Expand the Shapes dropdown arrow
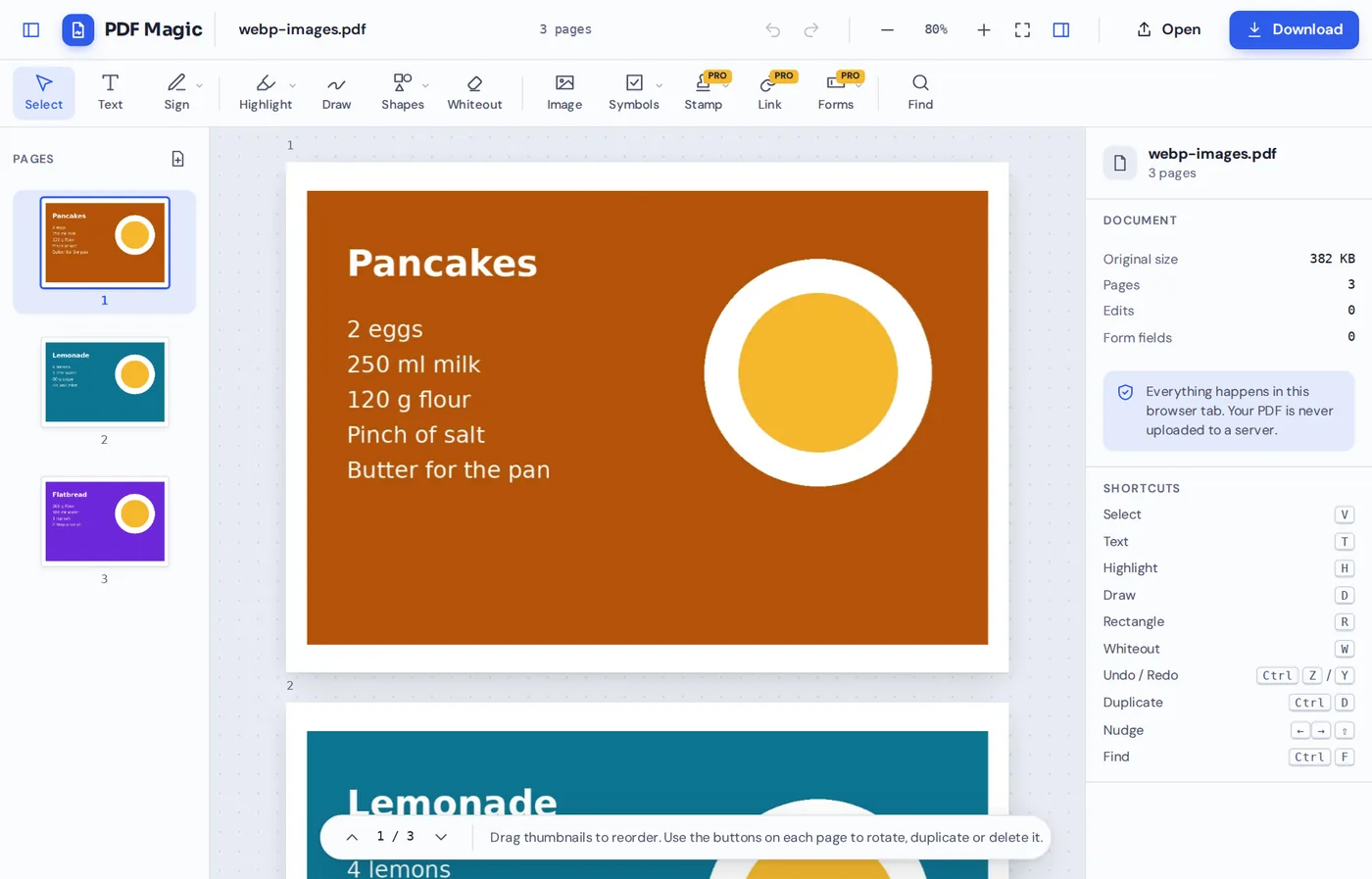 tap(425, 85)
